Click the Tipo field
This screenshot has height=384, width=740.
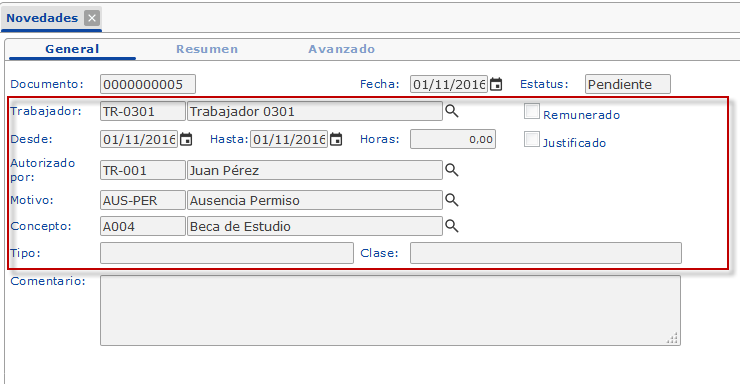pos(227,253)
